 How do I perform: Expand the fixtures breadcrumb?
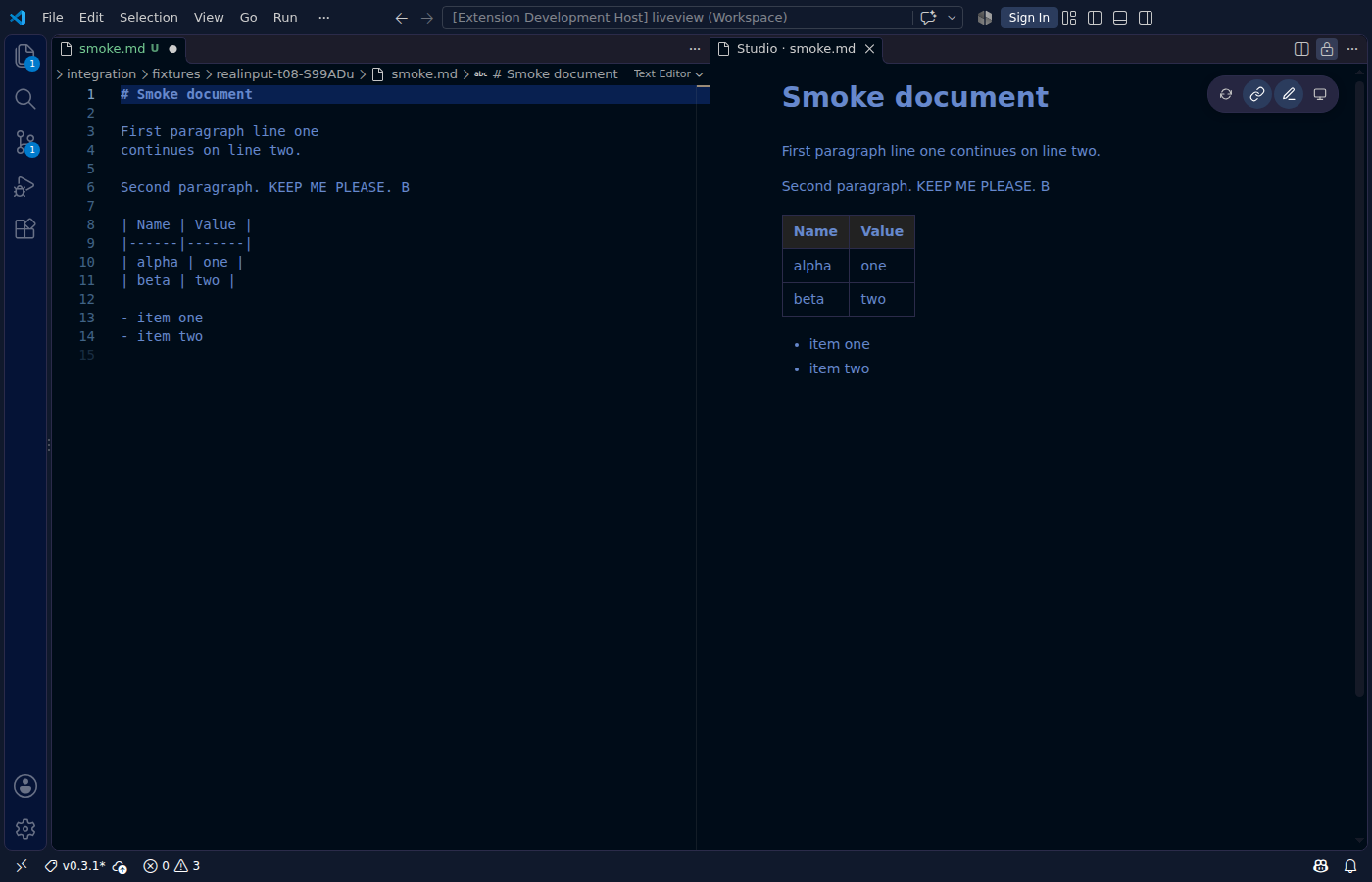click(175, 74)
